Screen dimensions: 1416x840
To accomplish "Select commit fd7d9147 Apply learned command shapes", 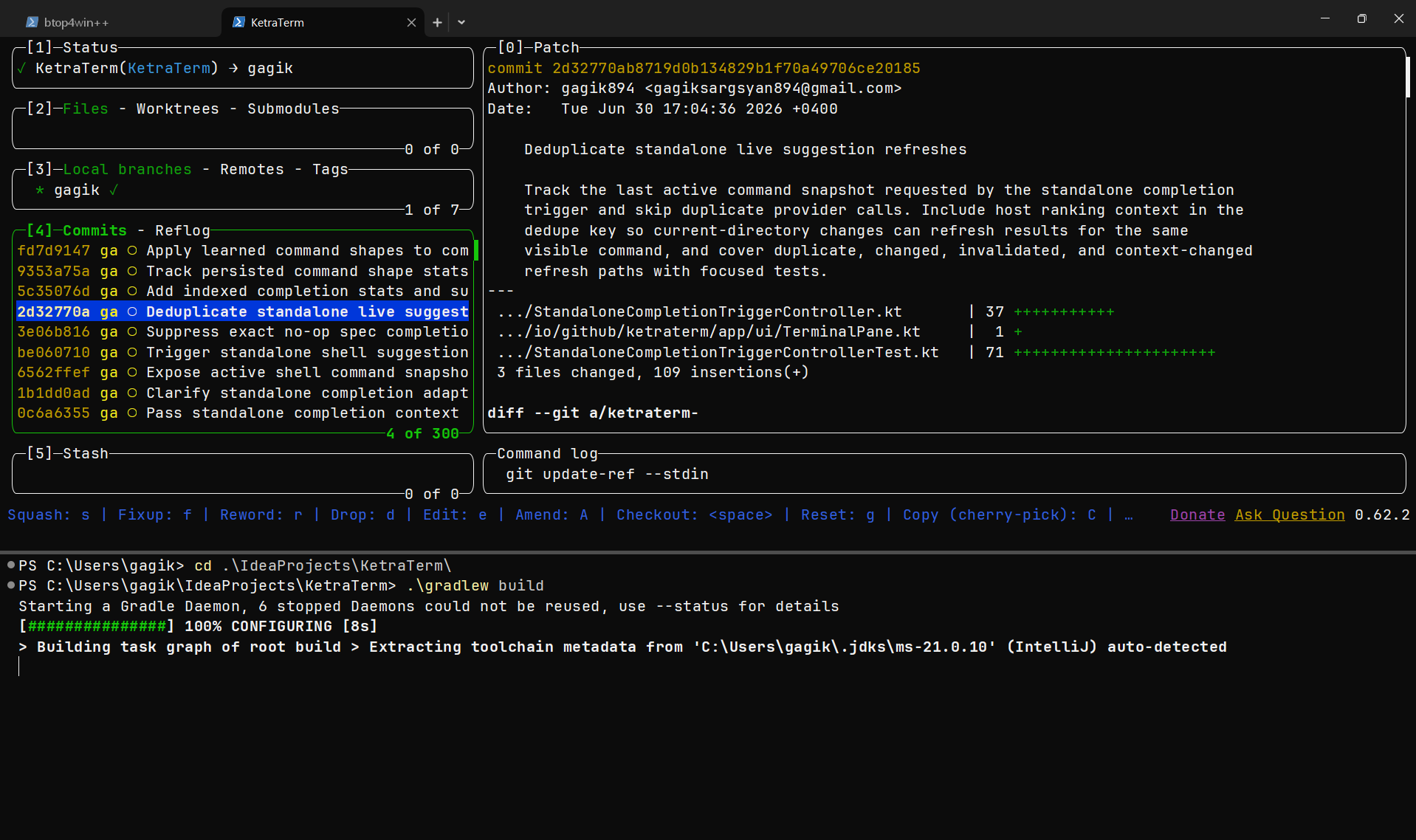I will click(x=243, y=251).
